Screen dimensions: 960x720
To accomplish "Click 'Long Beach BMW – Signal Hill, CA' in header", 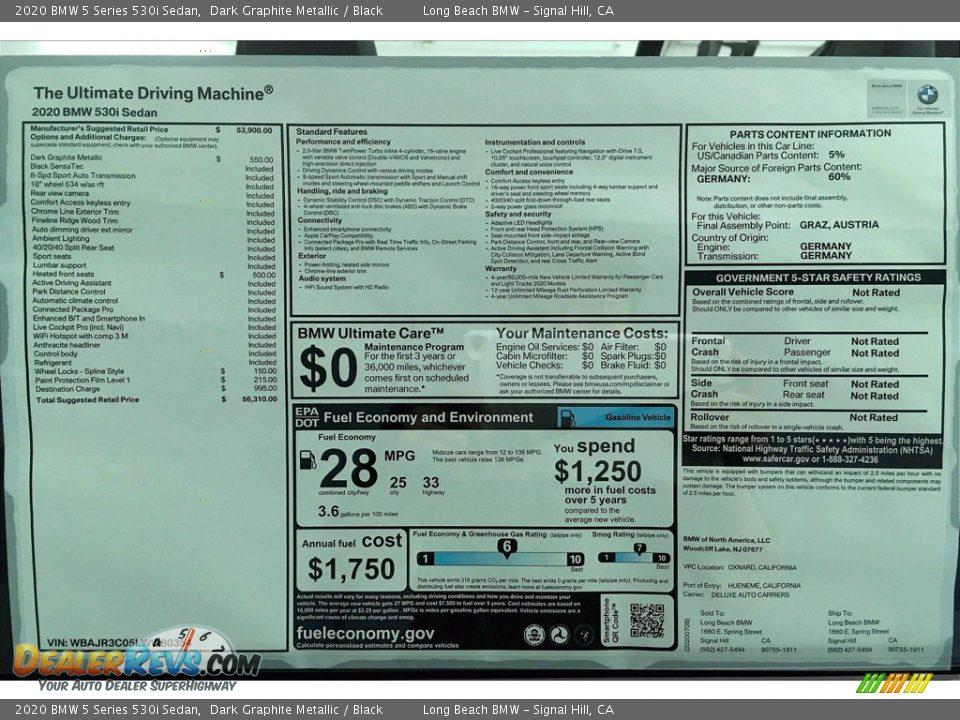I will (x=518, y=10).
